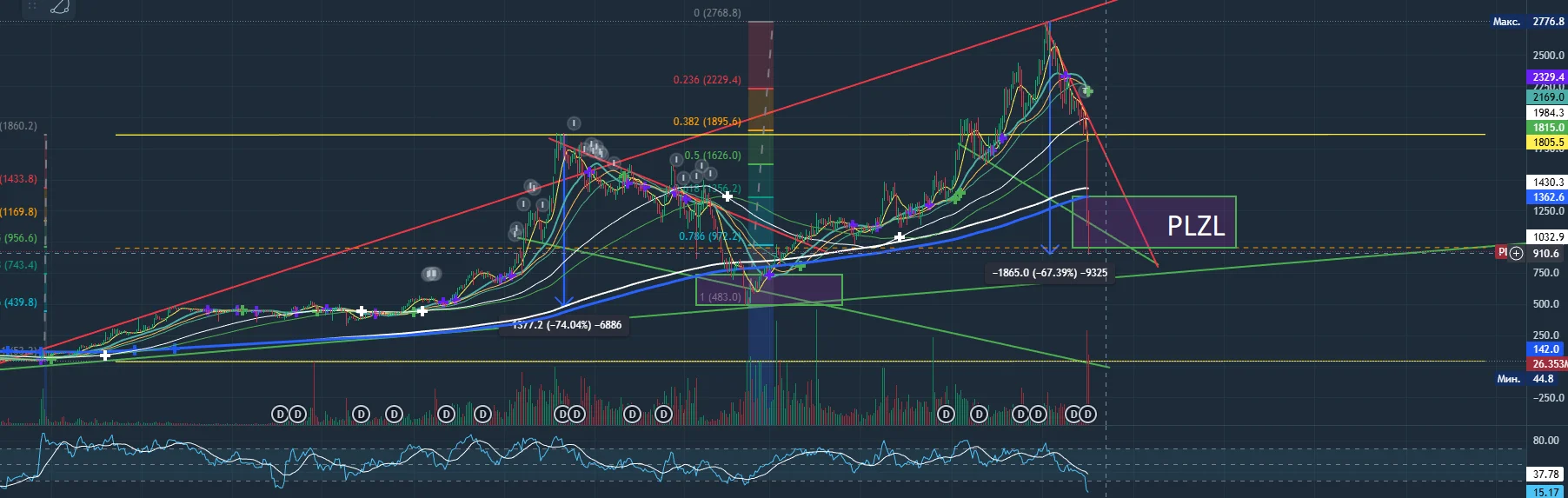
Task: Click the teal 2169.0 price tag
Action: pyautogui.click(x=1547, y=97)
